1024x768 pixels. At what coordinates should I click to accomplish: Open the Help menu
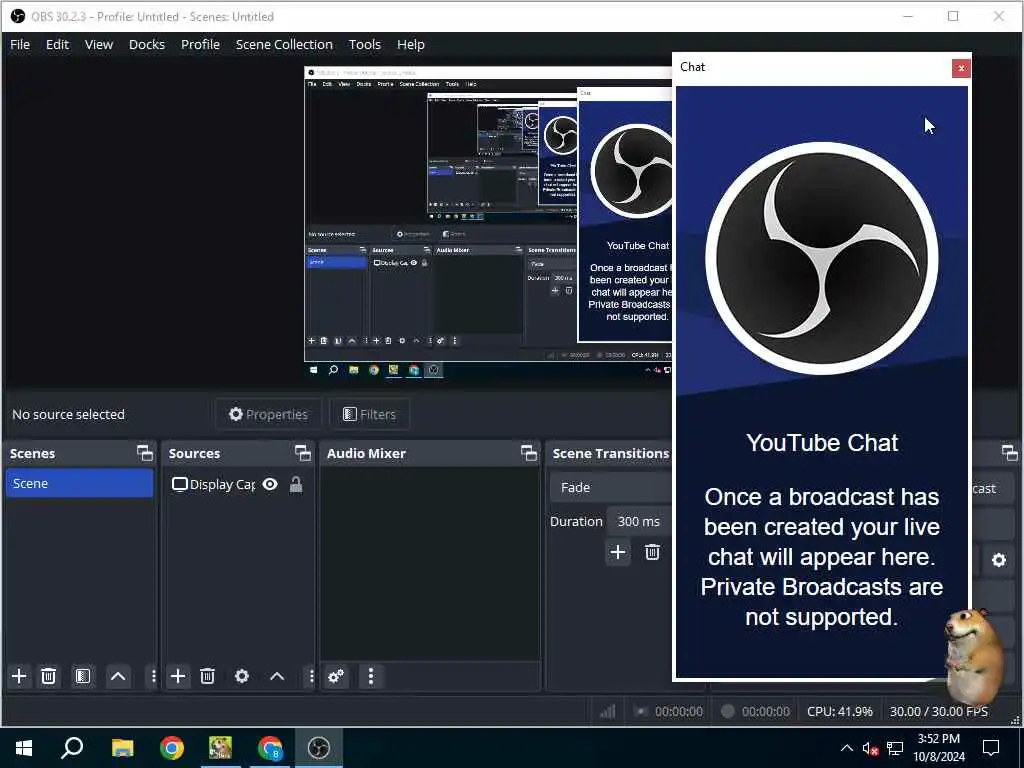point(410,44)
